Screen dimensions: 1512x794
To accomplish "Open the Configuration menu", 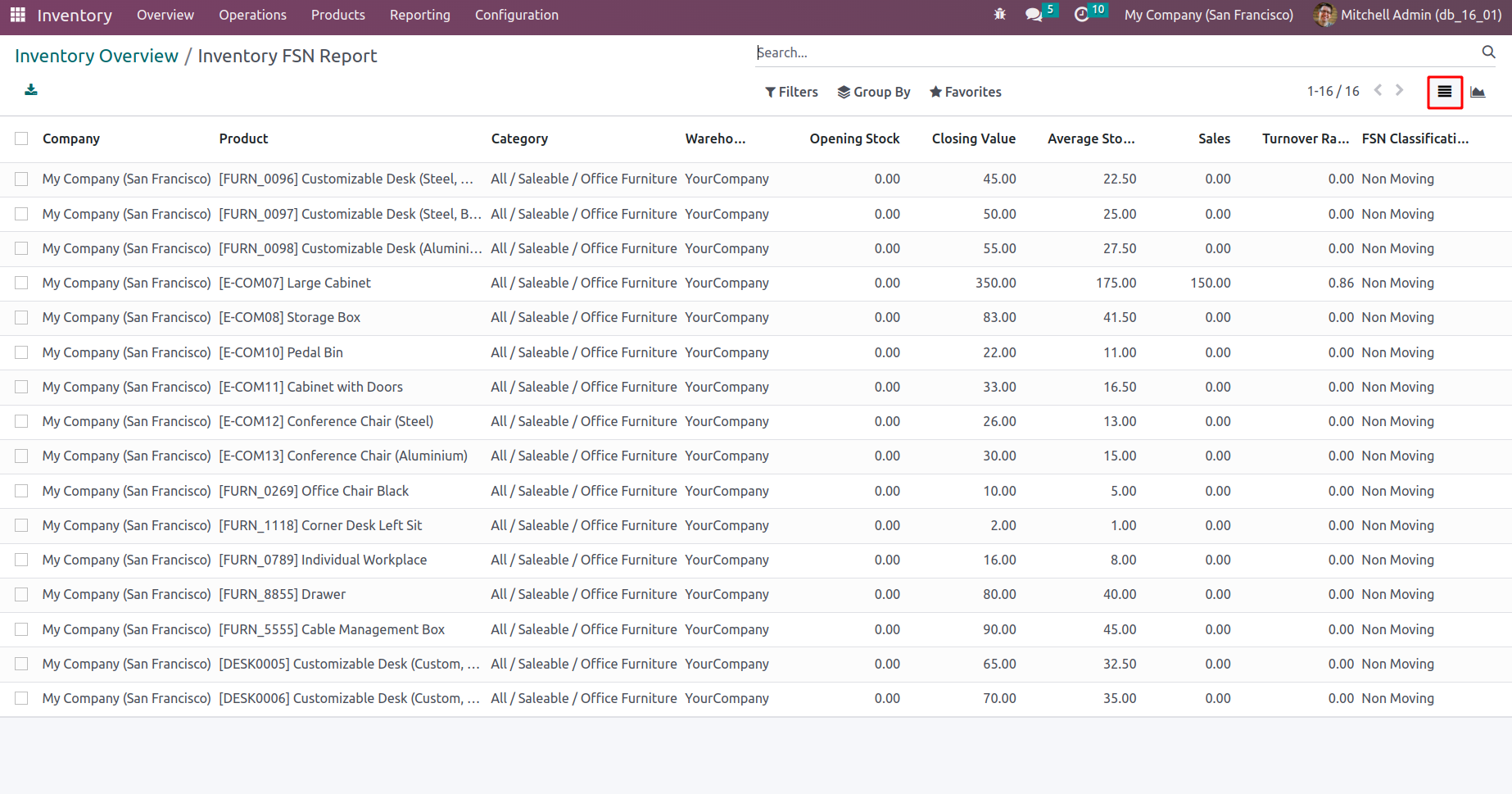I will tap(516, 15).
